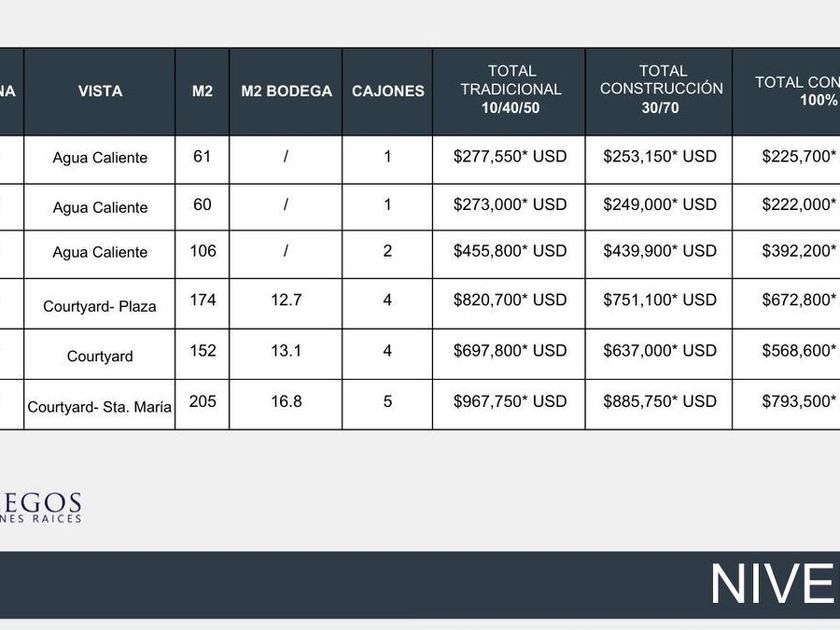Click the $751,100* USD price cell
Viewport: 840px width, 630px height.
pos(660,300)
